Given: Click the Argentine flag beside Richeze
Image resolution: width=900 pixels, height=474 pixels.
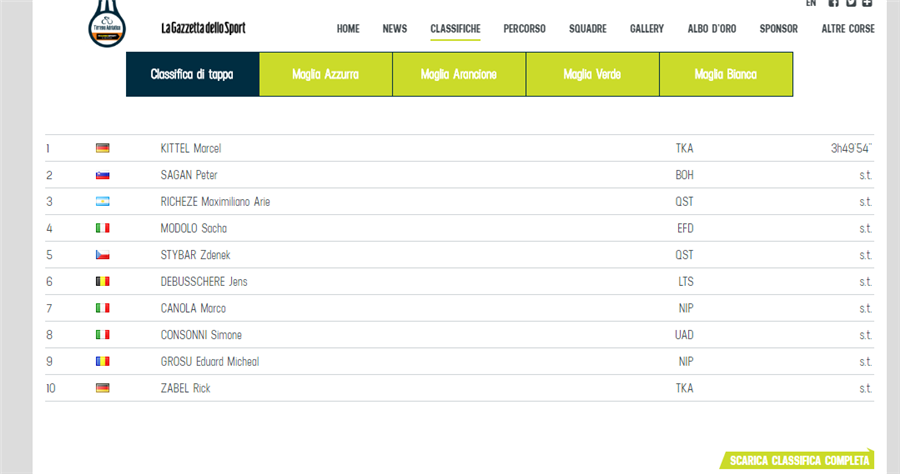Looking at the screenshot, I should pyautogui.click(x=102, y=201).
